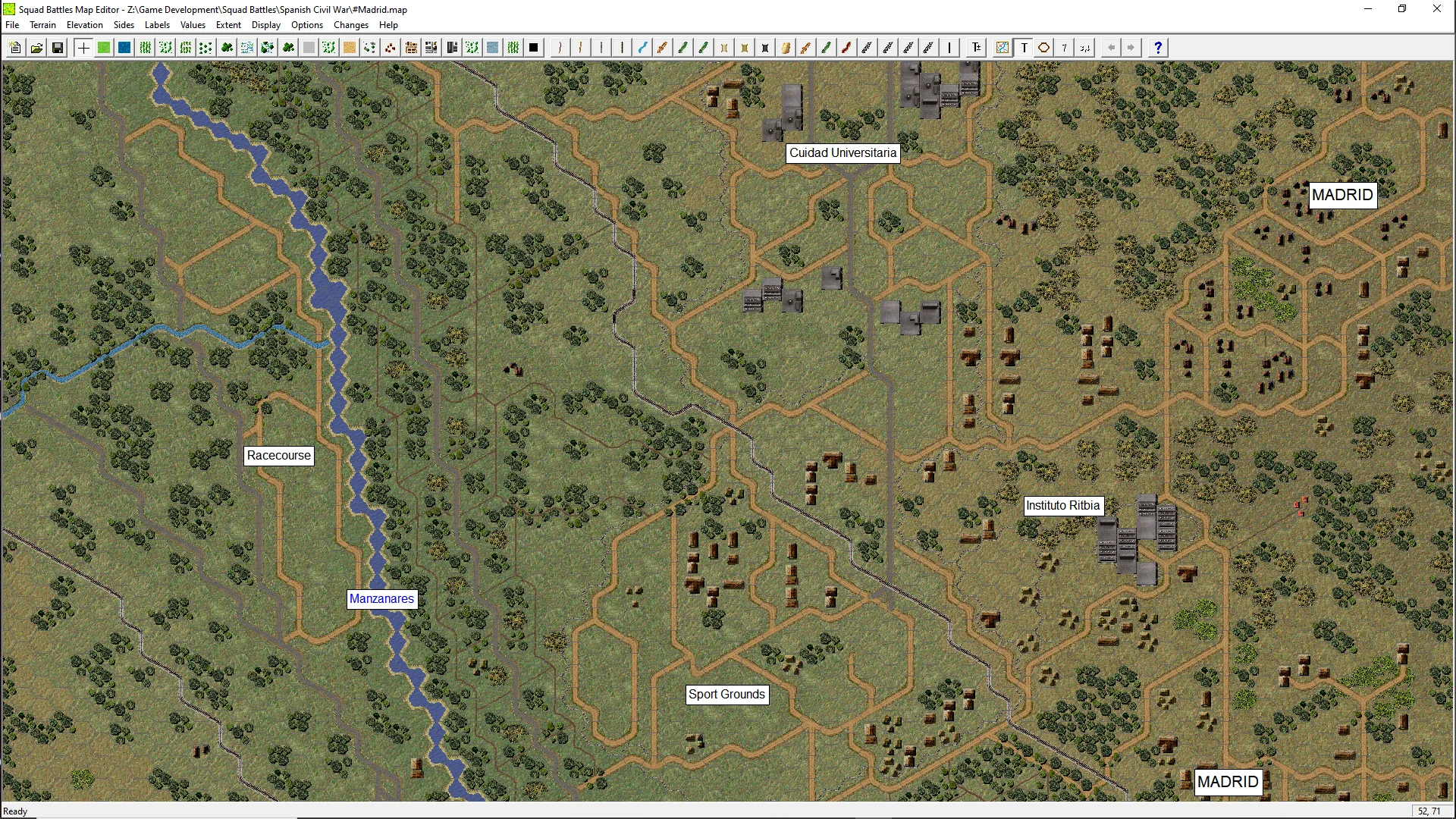The width and height of the screenshot is (1456, 819).
Task: Expand the Display menu
Action: 265,25
